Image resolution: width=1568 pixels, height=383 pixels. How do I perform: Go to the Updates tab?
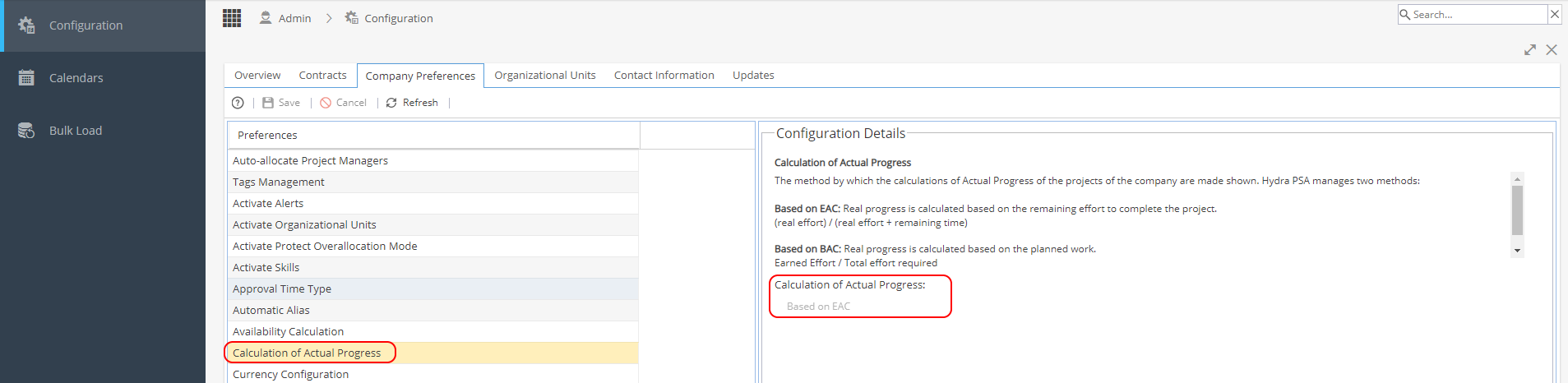point(753,75)
